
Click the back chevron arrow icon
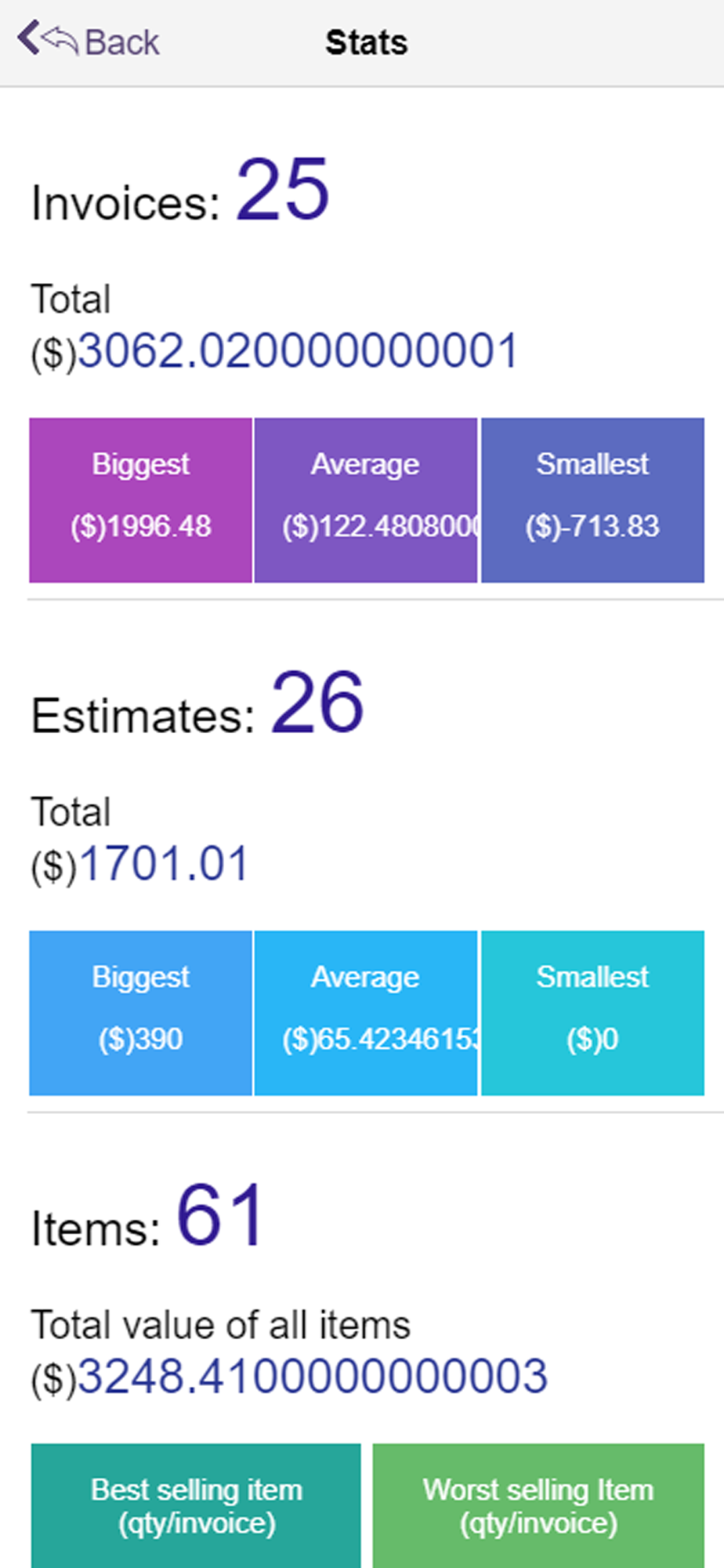click(x=28, y=38)
